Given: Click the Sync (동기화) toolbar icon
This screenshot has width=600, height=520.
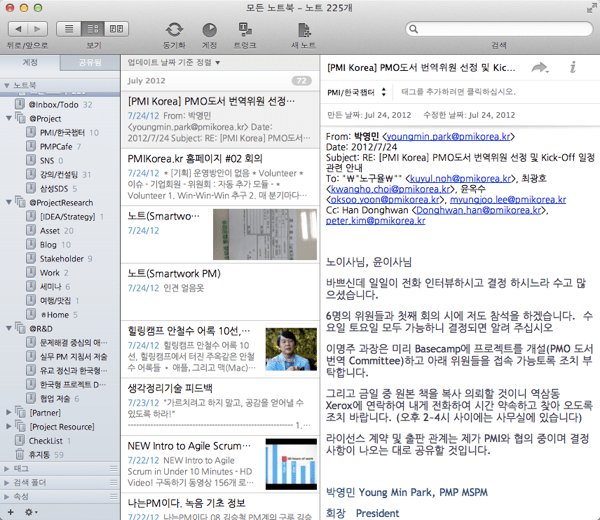Looking at the screenshot, I should [x=174, y=30].
